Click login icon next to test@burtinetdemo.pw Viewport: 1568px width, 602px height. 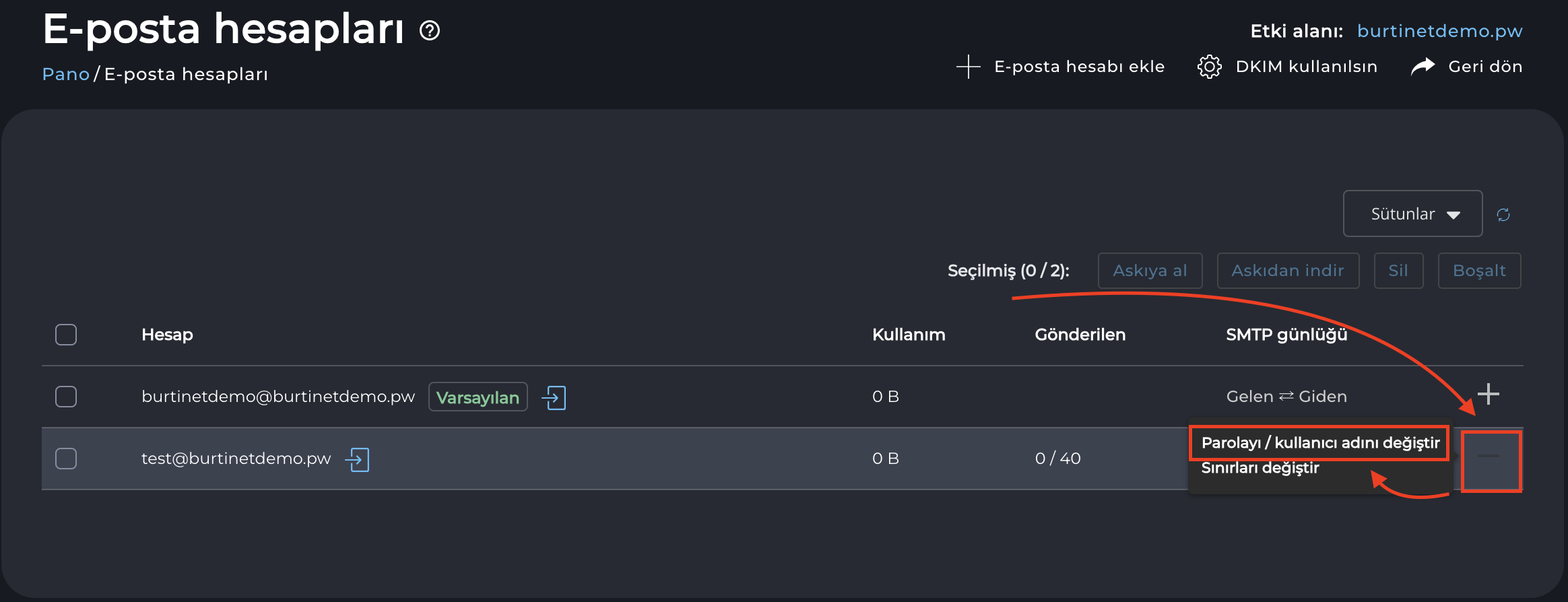[357, 459]
